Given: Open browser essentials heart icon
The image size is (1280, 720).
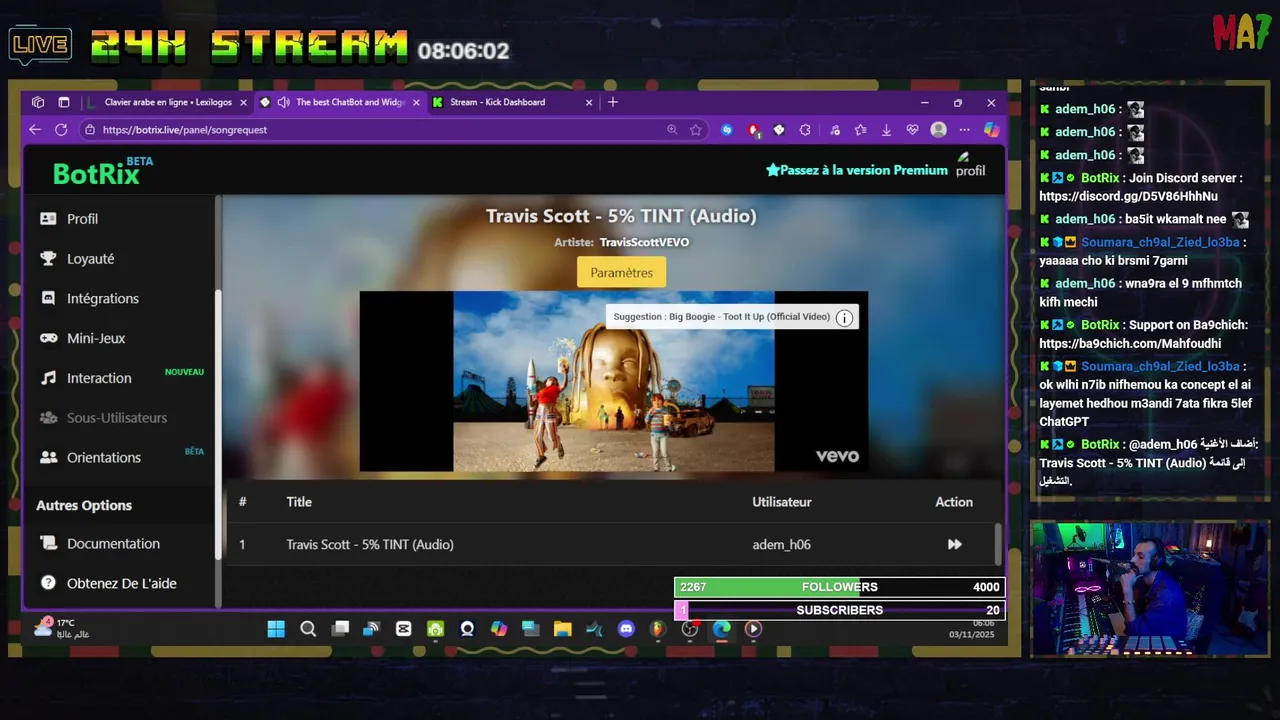Looking at the screenshot, I should click(912, 130).
